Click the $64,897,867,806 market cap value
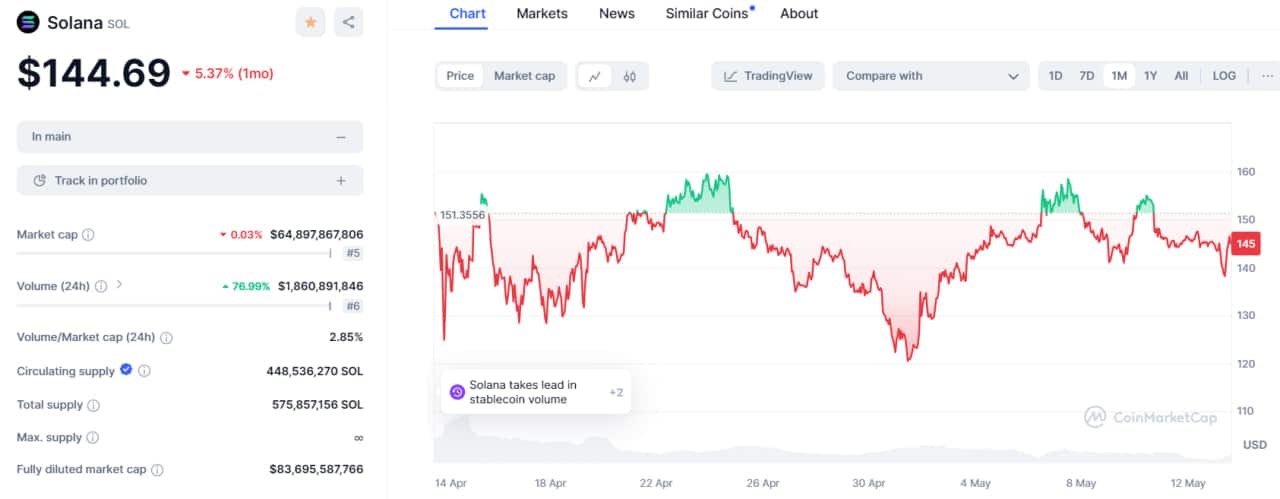The height and width of the screenshot is (499, 1280). tap(317, 235)
